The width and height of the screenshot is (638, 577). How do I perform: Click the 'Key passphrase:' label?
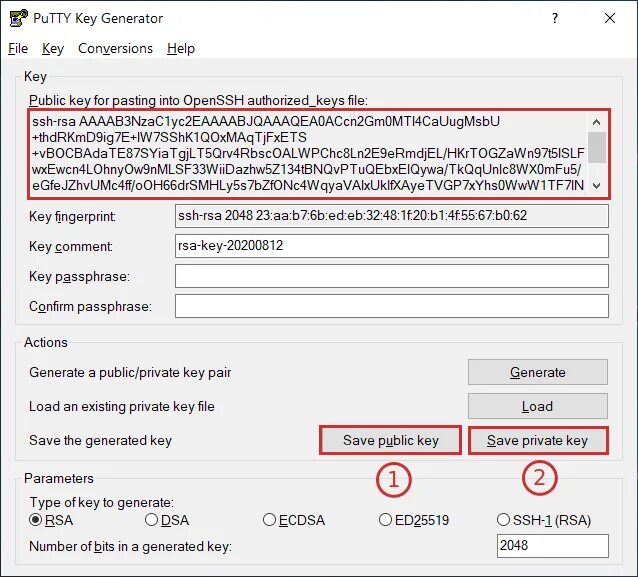coord(79,277)
